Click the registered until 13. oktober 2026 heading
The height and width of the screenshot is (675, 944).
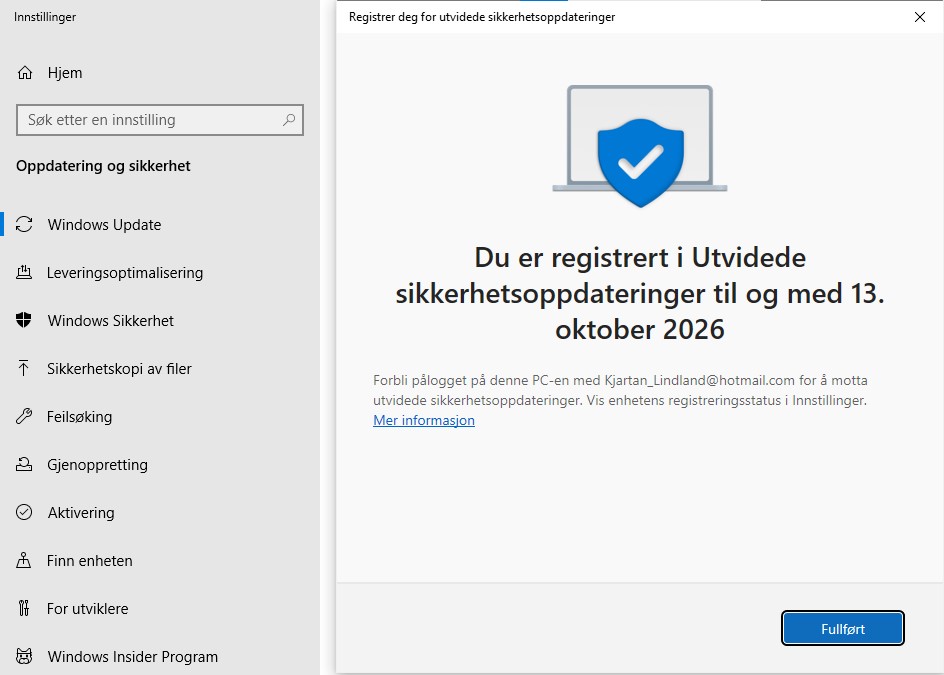coord(640,294)
